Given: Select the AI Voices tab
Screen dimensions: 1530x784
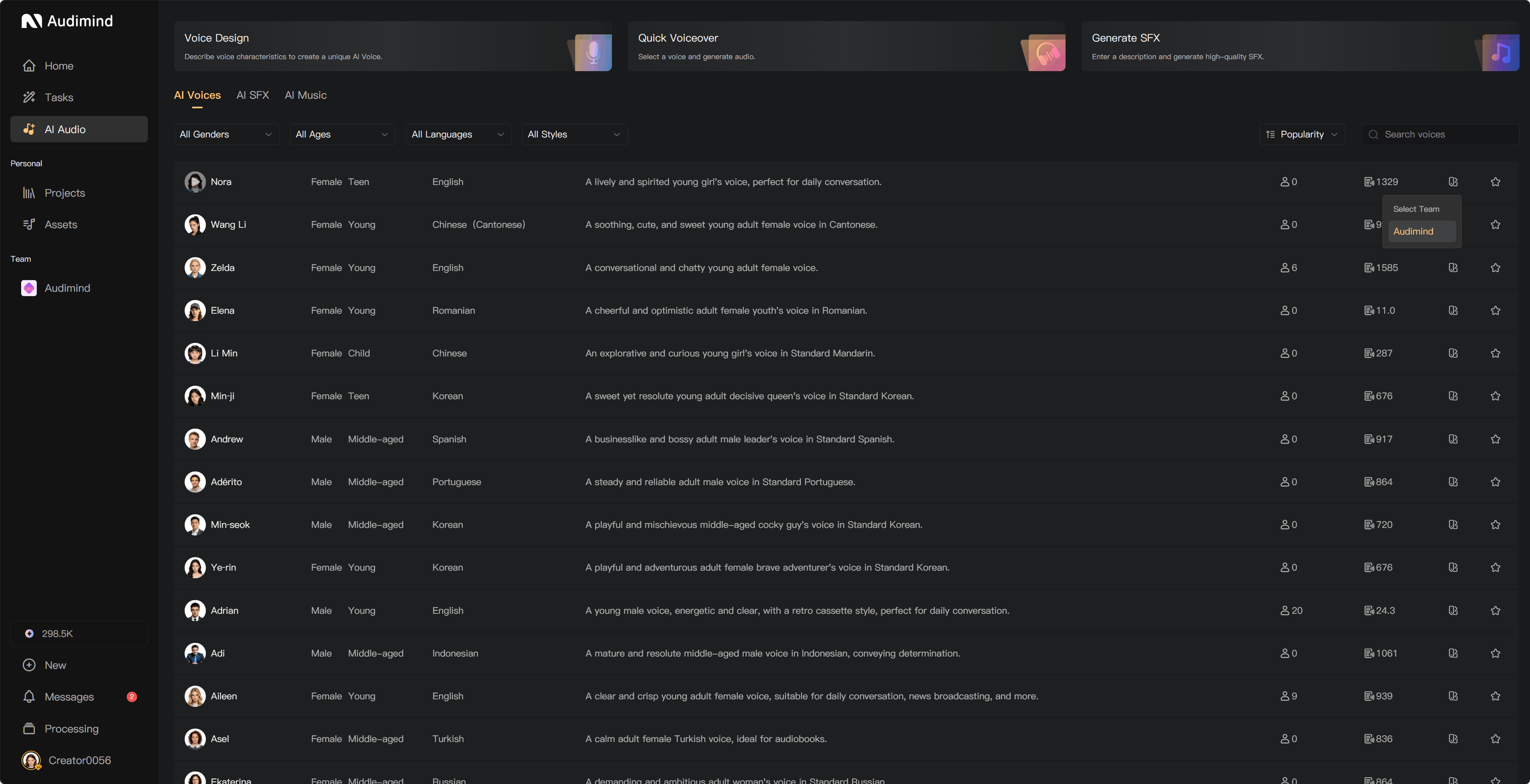Looking at the screenshot, I should tap(197, 95).
